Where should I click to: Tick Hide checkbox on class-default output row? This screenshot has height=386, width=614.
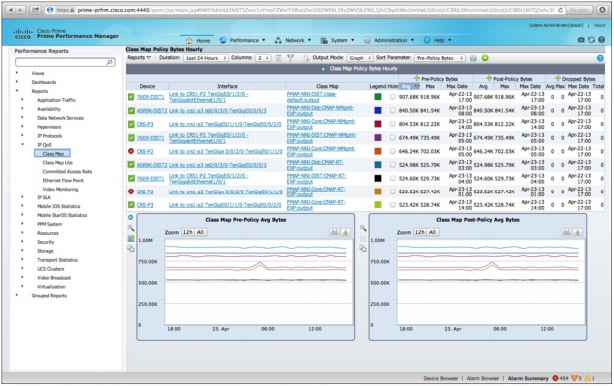click(393, 97)
